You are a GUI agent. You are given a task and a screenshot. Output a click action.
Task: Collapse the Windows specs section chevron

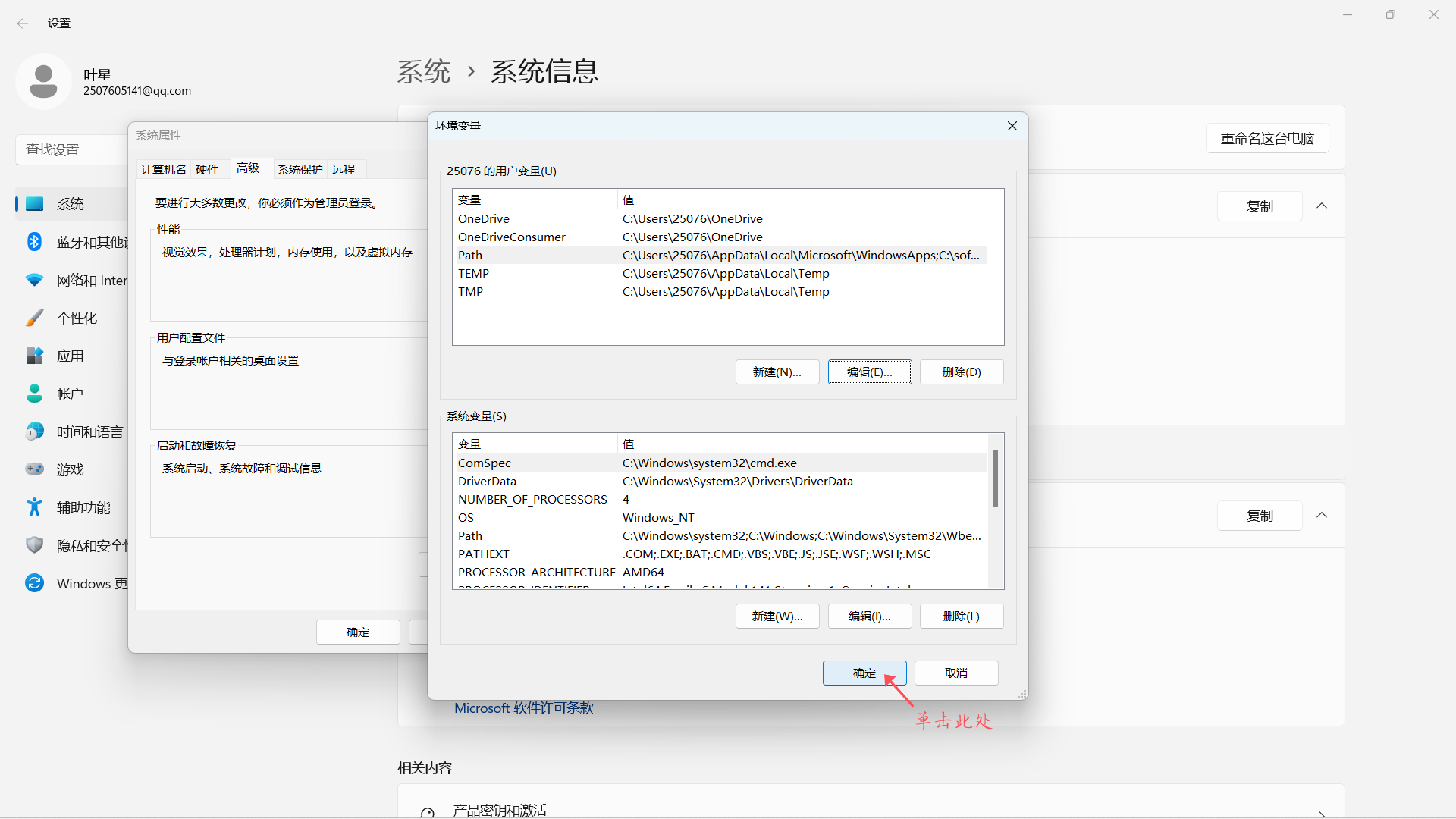coord(1322,515)
